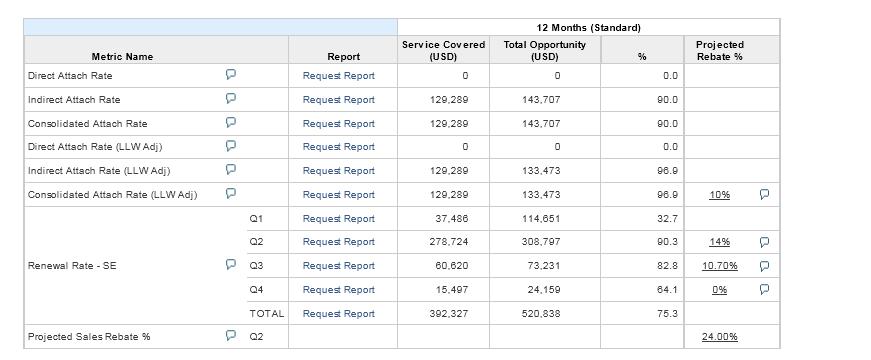Click the 75.3 total percentage value
The image size is (871, 360).
pyautogui.click(x=667, y=313)
